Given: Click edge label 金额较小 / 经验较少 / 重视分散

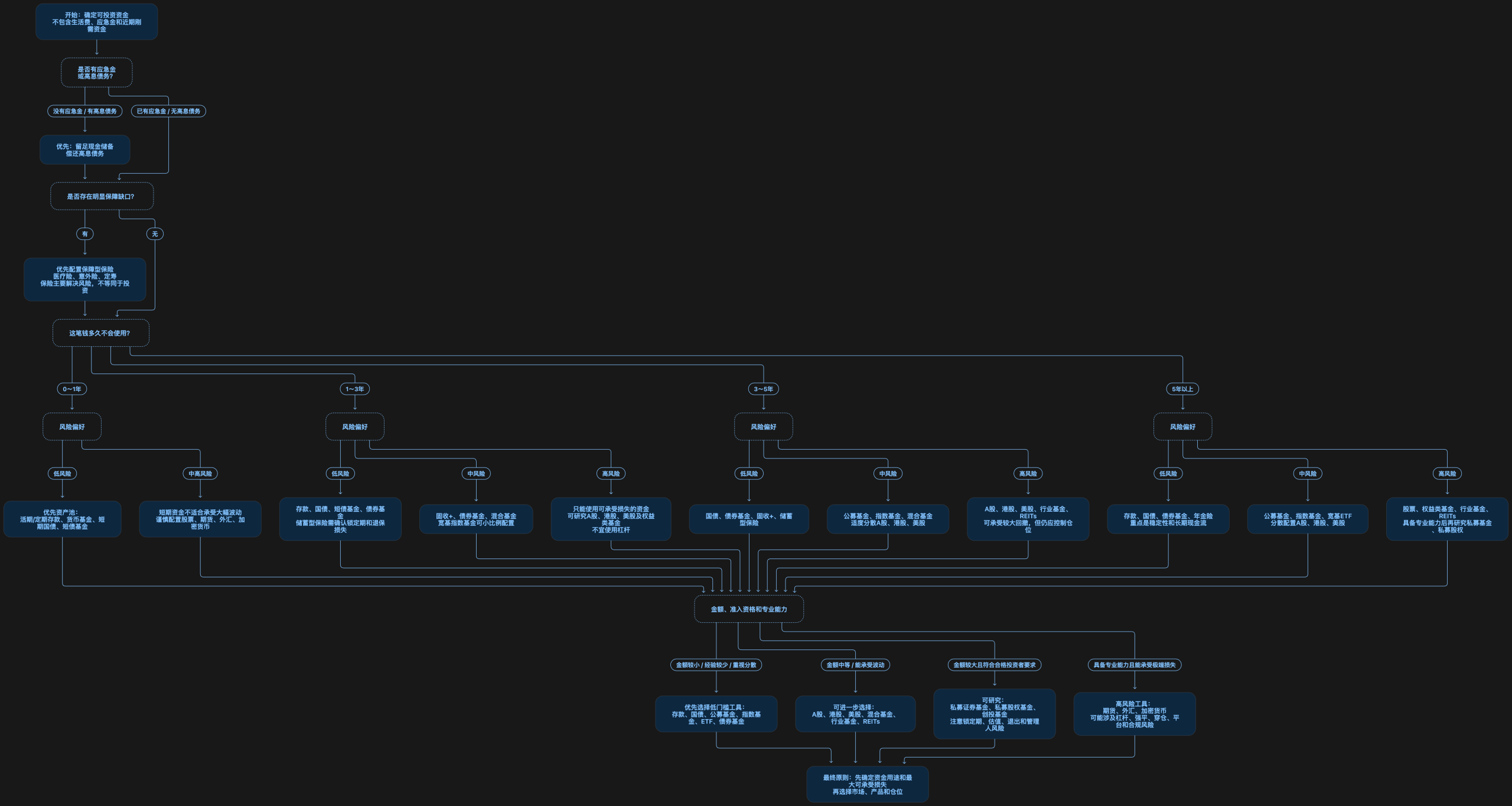Looking at the screenshot, I should click(716, 665).
